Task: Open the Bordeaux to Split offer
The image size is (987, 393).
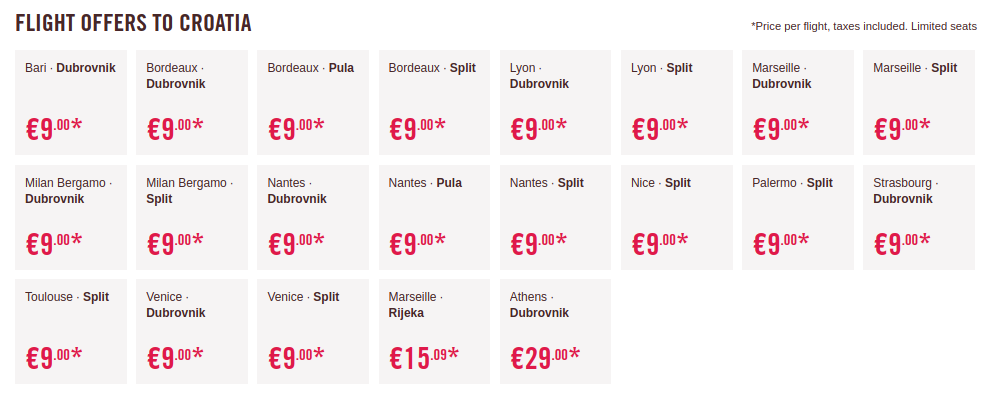Action: coord(434,103)
